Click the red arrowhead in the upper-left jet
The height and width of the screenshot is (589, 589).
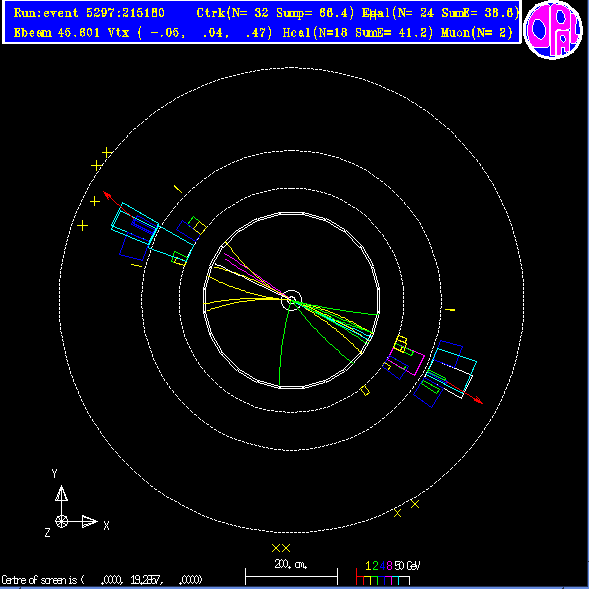(x=107, y=195)
